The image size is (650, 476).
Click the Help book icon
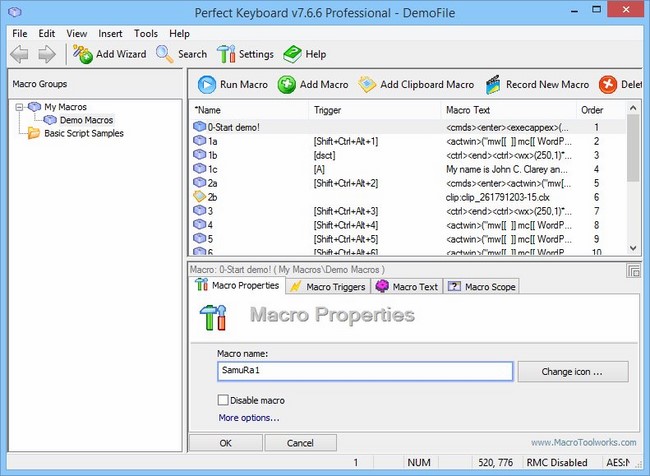pyautogui.click(x=292, y=54)
